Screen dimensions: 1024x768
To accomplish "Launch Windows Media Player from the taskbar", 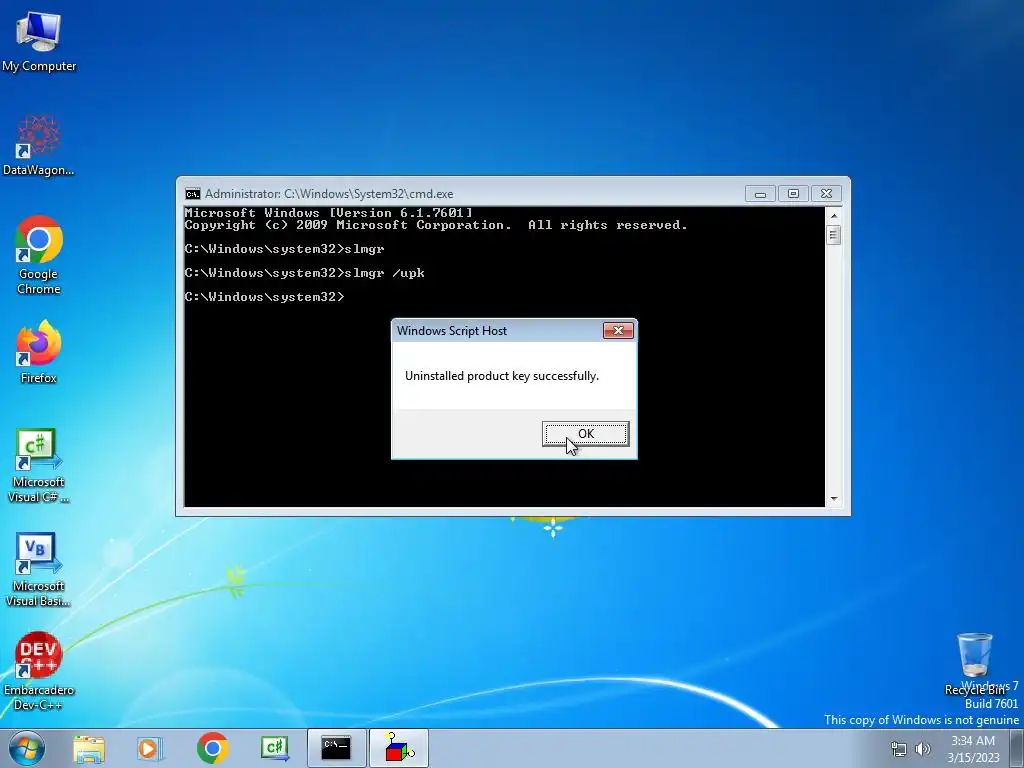I will tap(149, 749).
